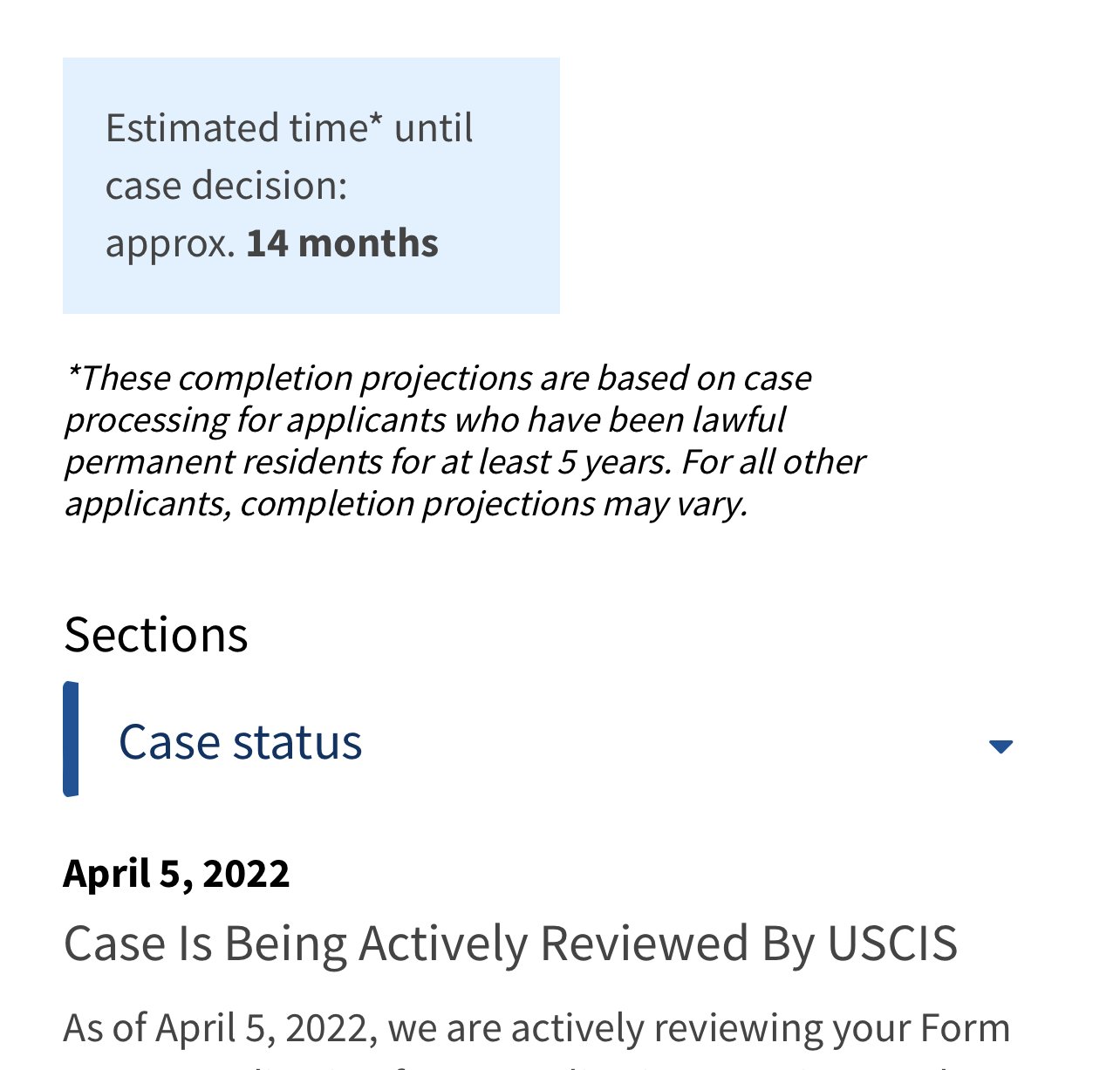Click completion projections may vary footnote line
Image resolution: width=1120 pixels, height=1070 pixels.
click(406, 504)
